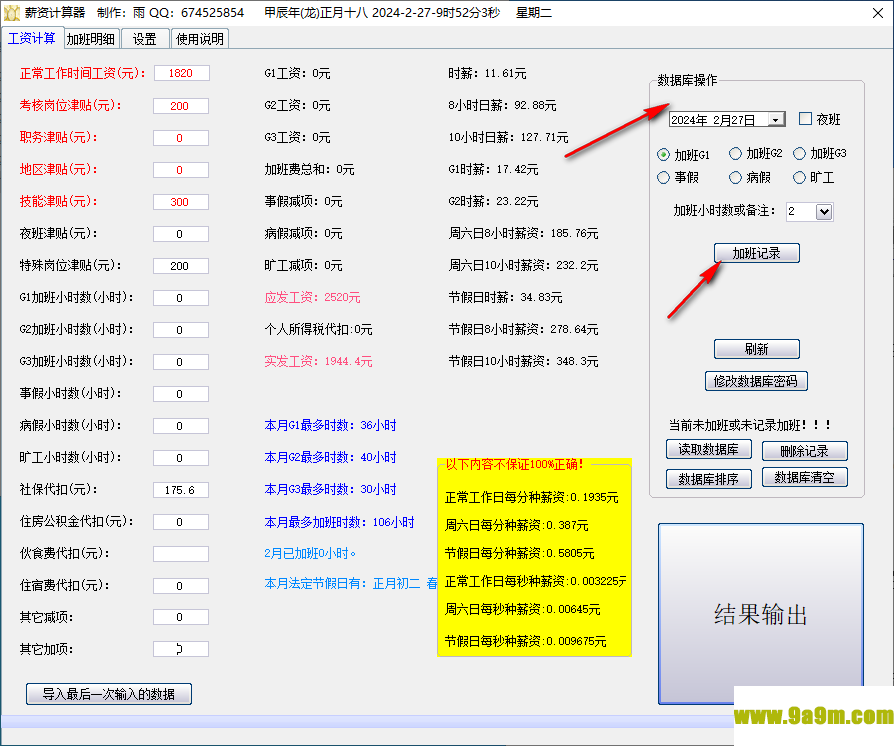
Task: Click the large 结果输出 button
Action: 761,614
